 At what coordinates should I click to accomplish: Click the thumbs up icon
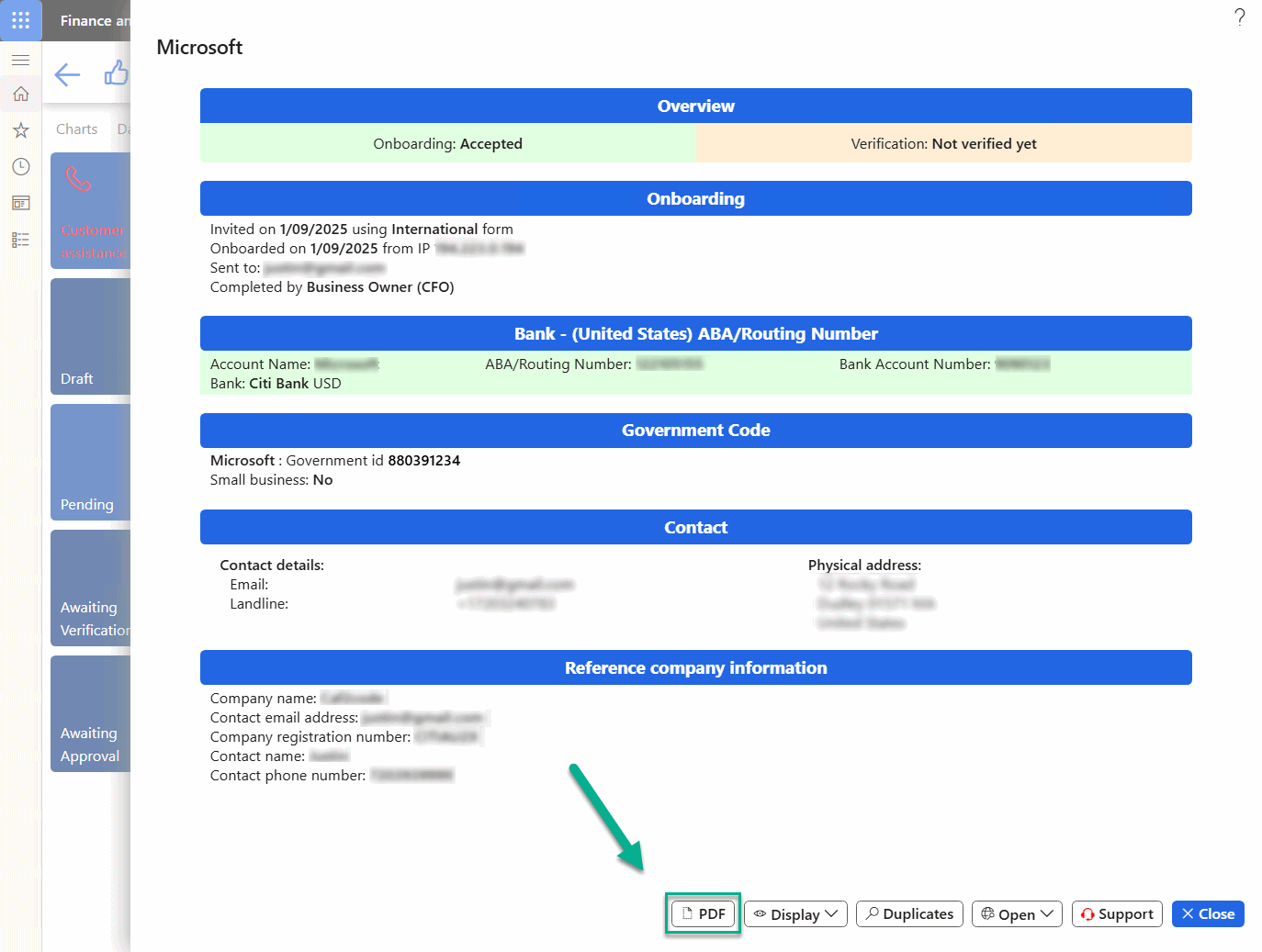click(117, 73)
